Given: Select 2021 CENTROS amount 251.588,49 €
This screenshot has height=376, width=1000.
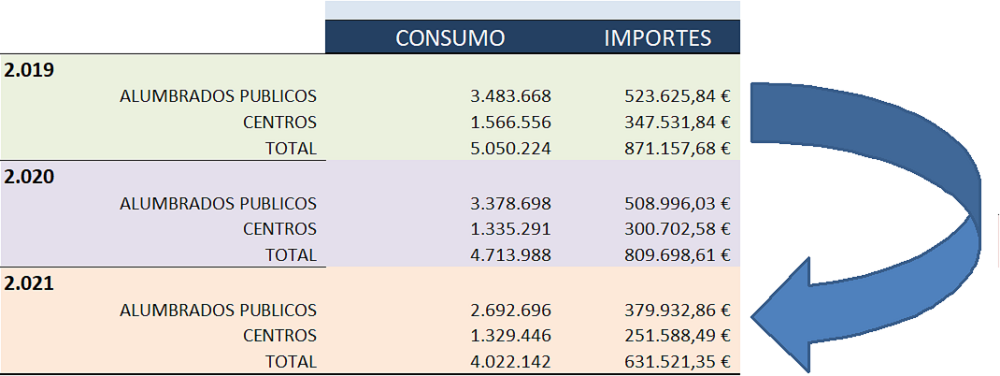Looking at the screenshot, I should point(677,335).
